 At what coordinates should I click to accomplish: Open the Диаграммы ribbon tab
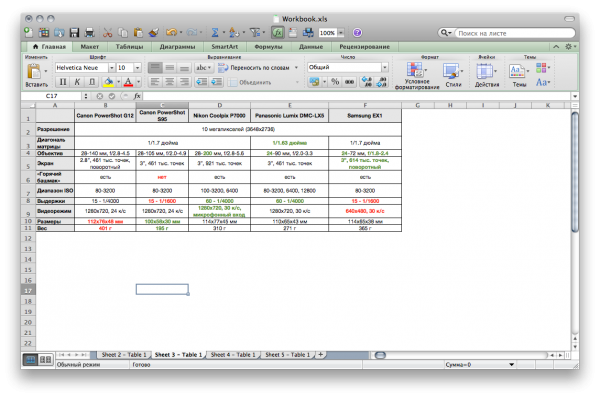[177, 47]
